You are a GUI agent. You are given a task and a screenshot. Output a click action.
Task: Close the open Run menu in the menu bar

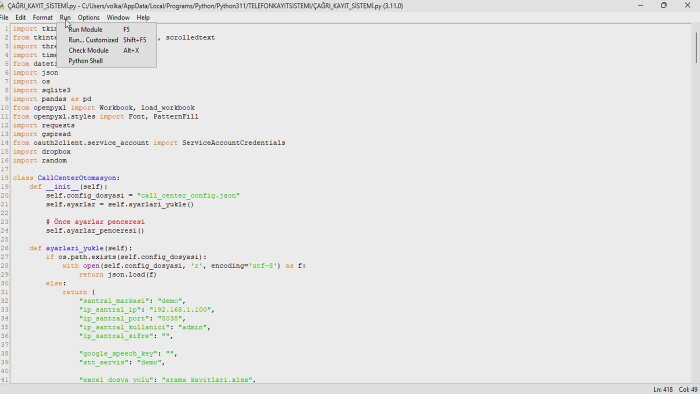tap(65, 17)
